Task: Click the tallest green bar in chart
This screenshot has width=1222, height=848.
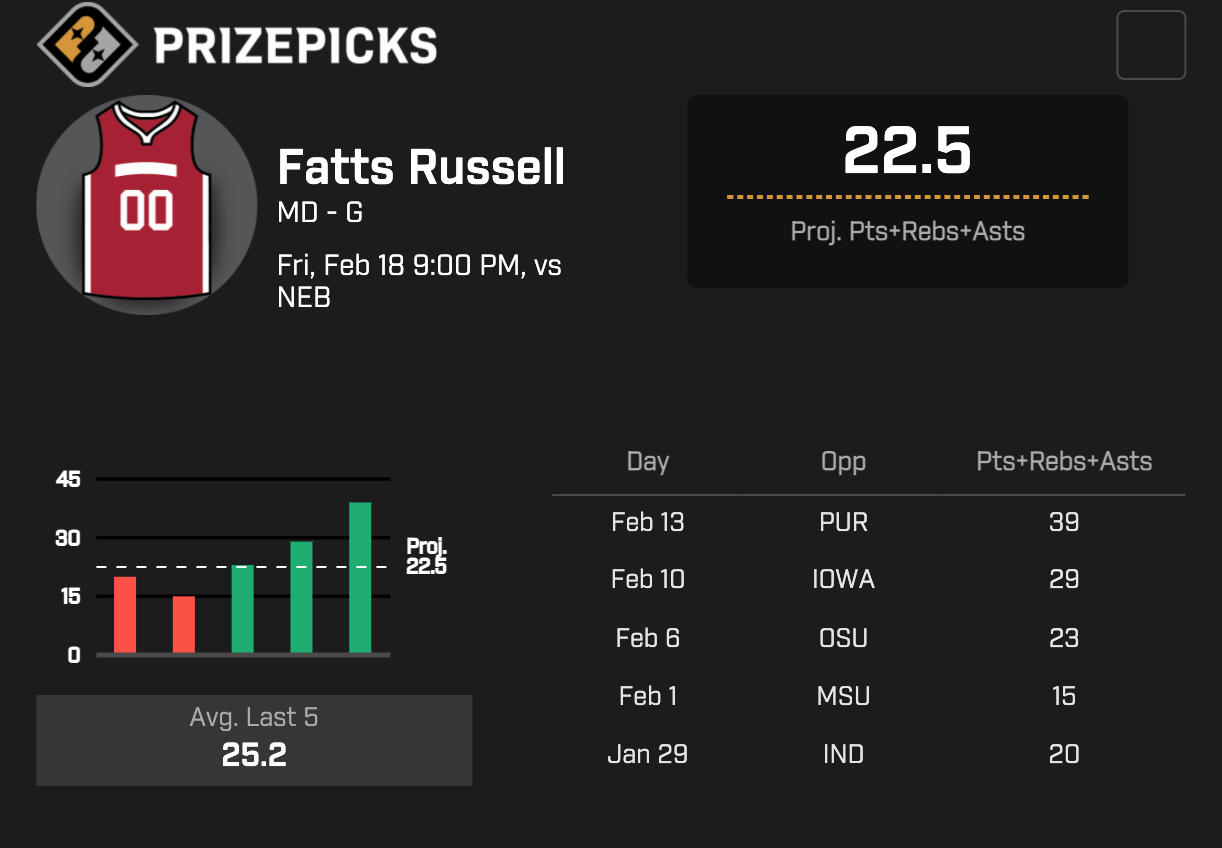Action: (x=360, y=578)
